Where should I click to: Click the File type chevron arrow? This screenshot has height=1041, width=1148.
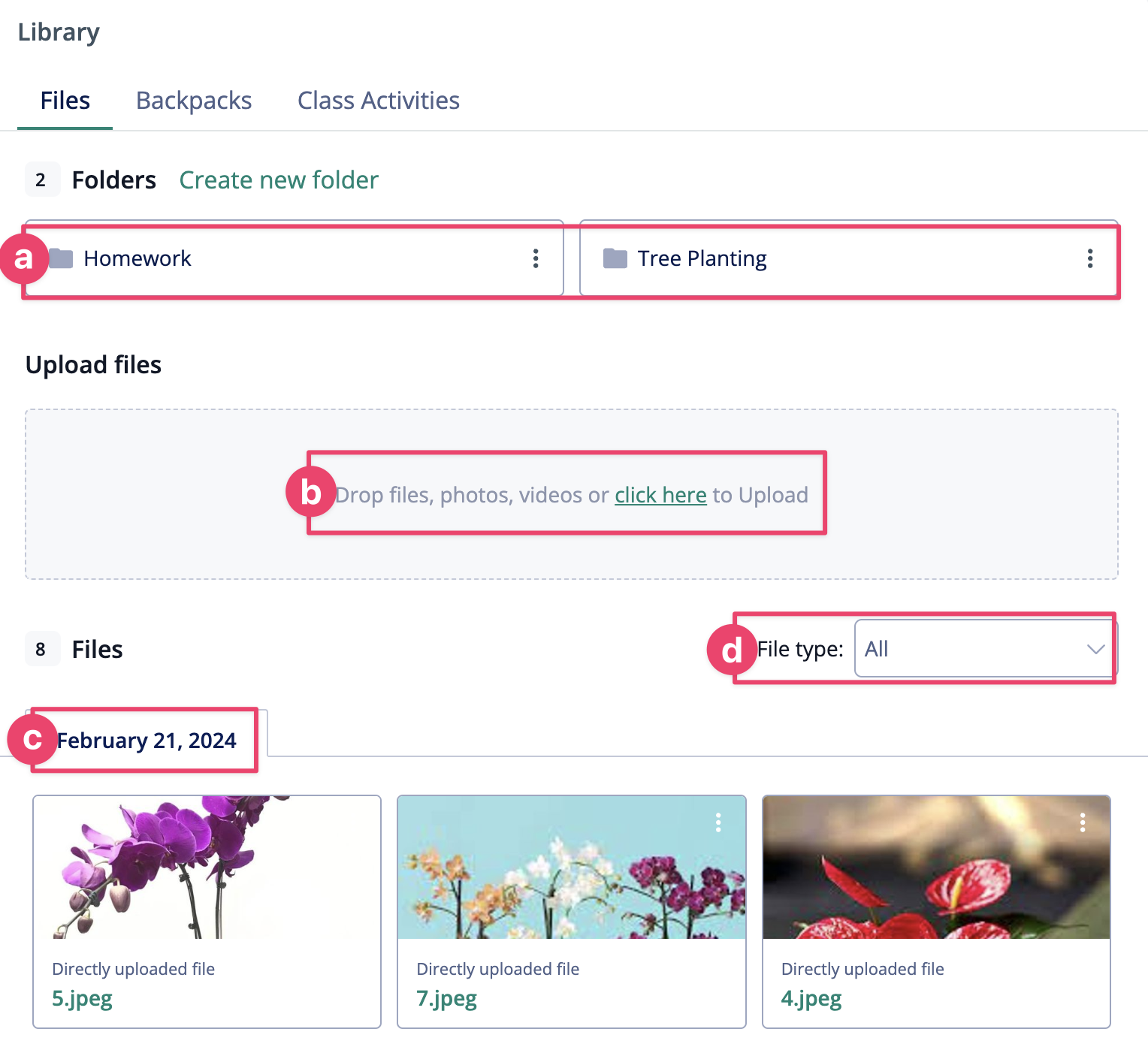coord(1095,649)
